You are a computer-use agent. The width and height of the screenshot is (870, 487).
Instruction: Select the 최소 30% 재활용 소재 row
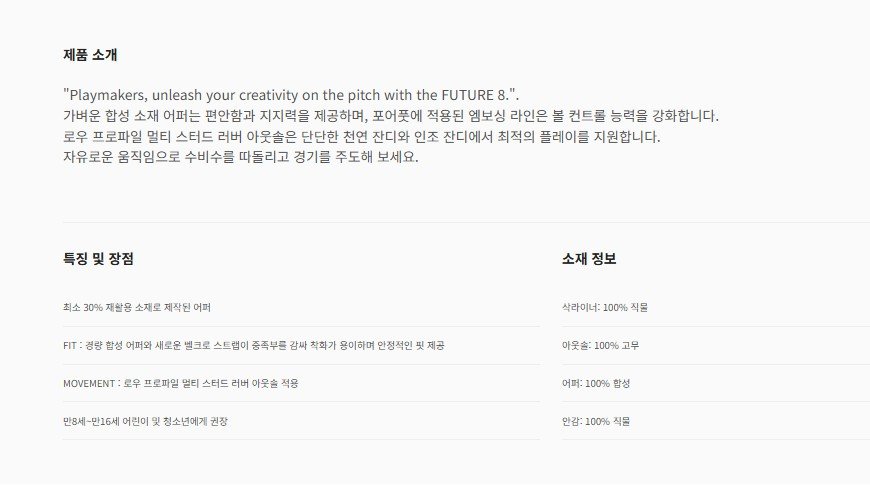coord(301,307)
